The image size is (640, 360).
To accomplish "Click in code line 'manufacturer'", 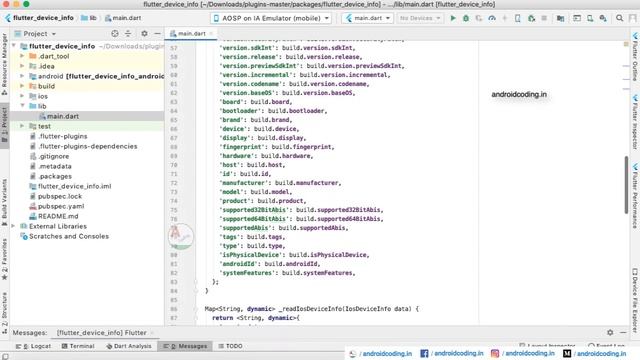I will 280,183.
